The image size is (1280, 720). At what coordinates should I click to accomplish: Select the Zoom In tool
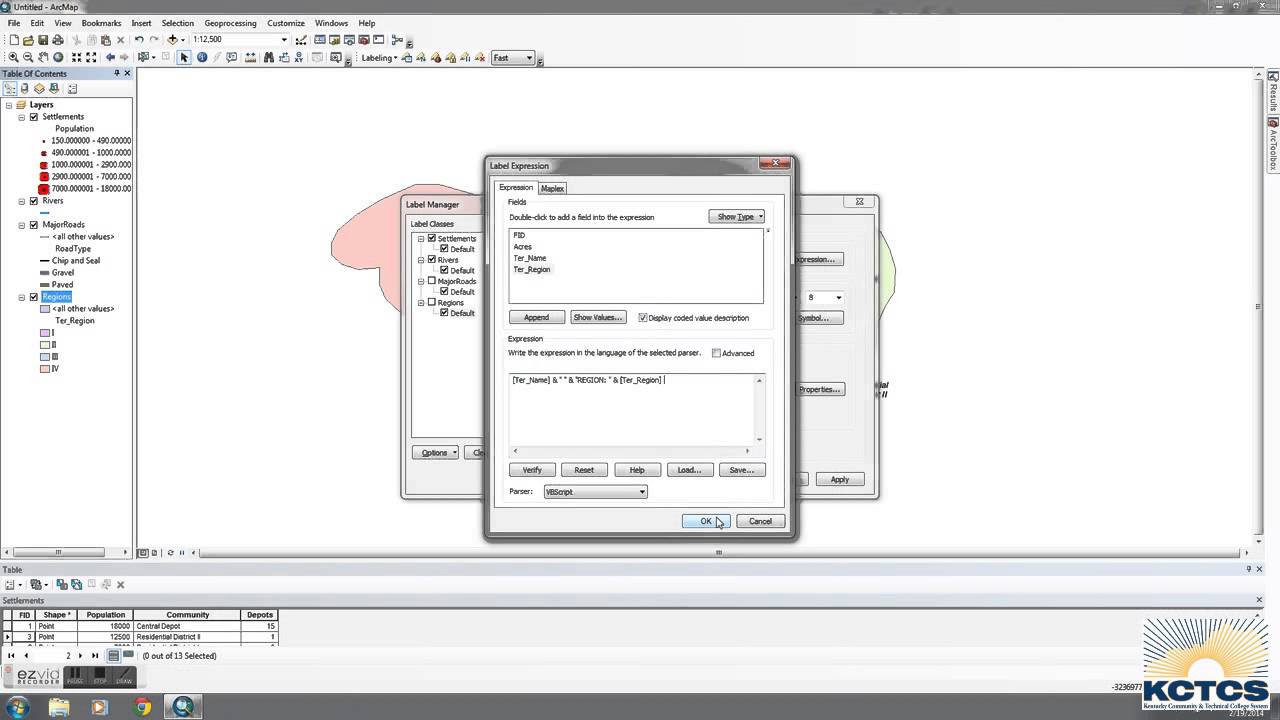pyautogui.click(x=13, y=58)
